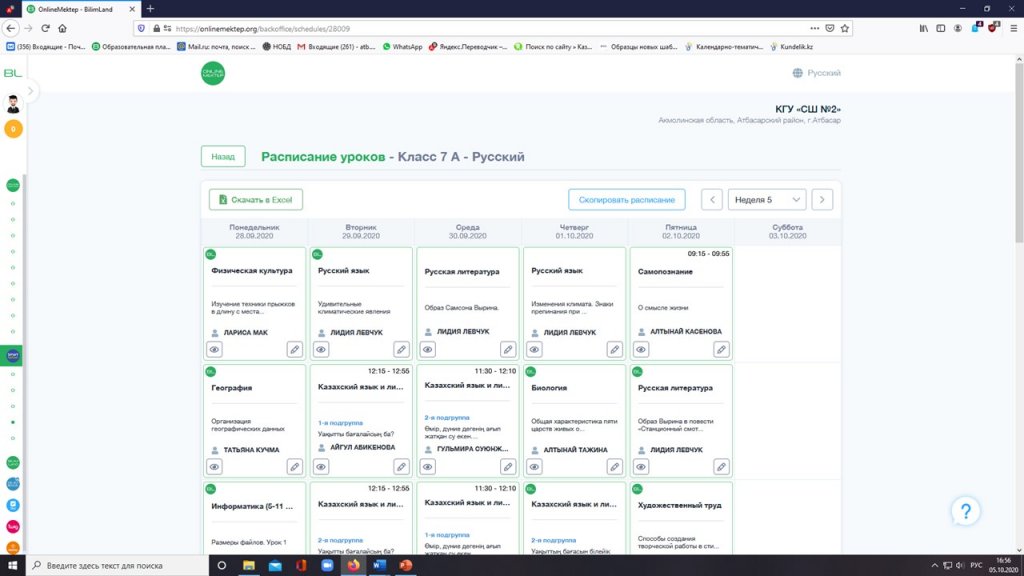Go to next week with right chevron
Screen dimensions: 1024x576
pyautogui.click(x=822, y=200)
